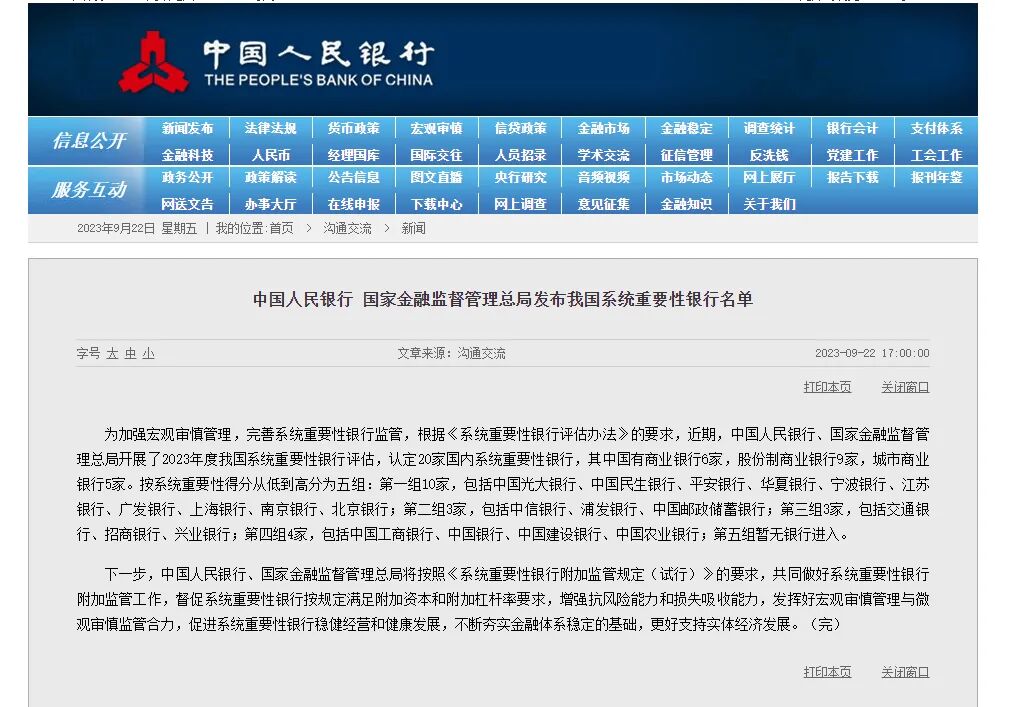Open the 人民币 menu item
This screenshot has width=1019, height=707.
(x=270, y=154)
